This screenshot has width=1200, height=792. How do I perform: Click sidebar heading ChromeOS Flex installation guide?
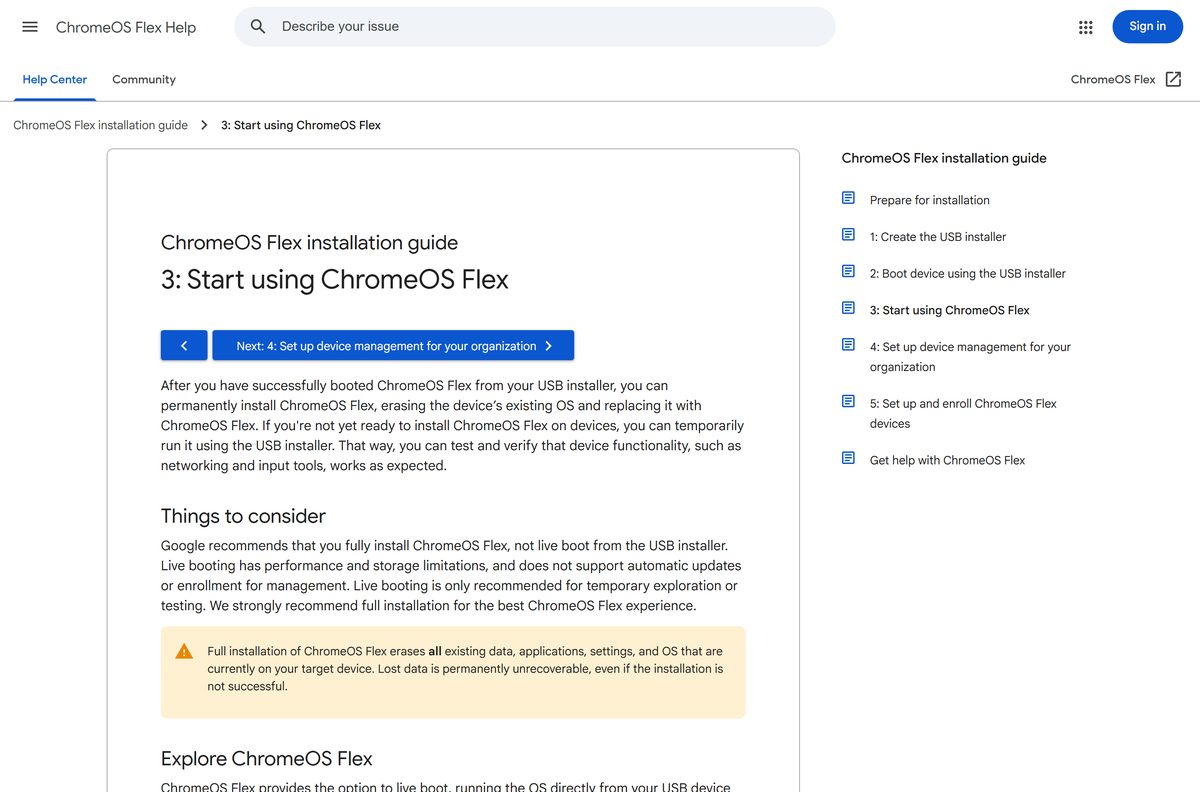coord(944,158)
